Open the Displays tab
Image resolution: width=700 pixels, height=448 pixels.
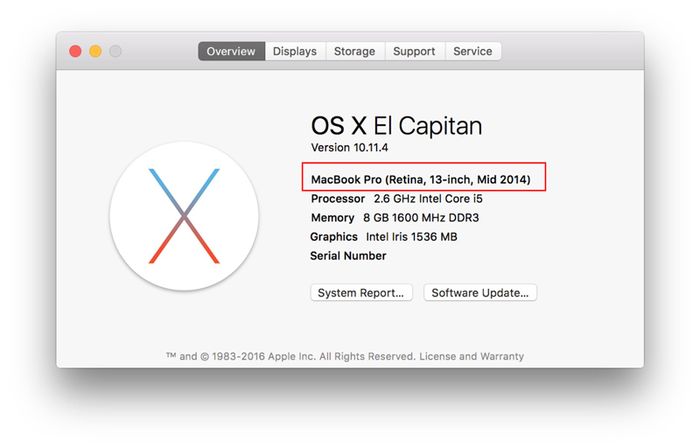point(295,51)
